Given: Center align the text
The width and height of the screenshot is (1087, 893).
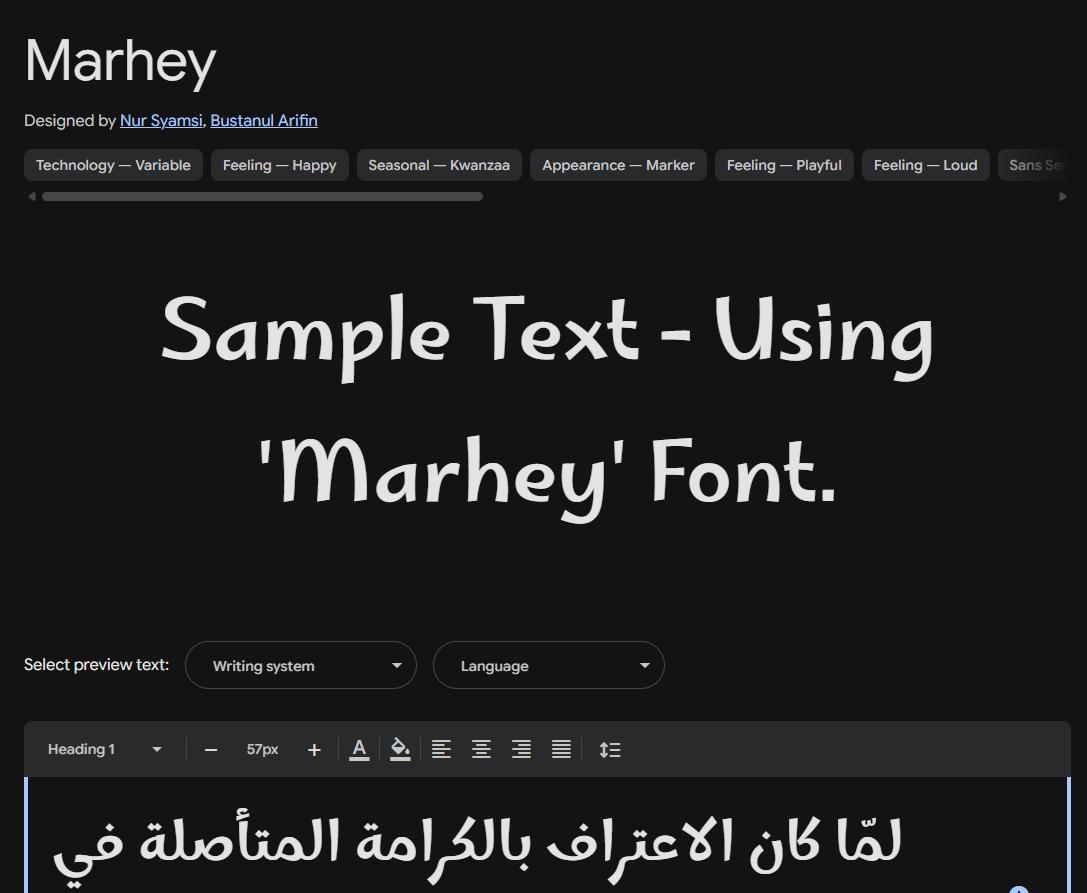Looking at the screenshot, I should [x=481, y=749].
